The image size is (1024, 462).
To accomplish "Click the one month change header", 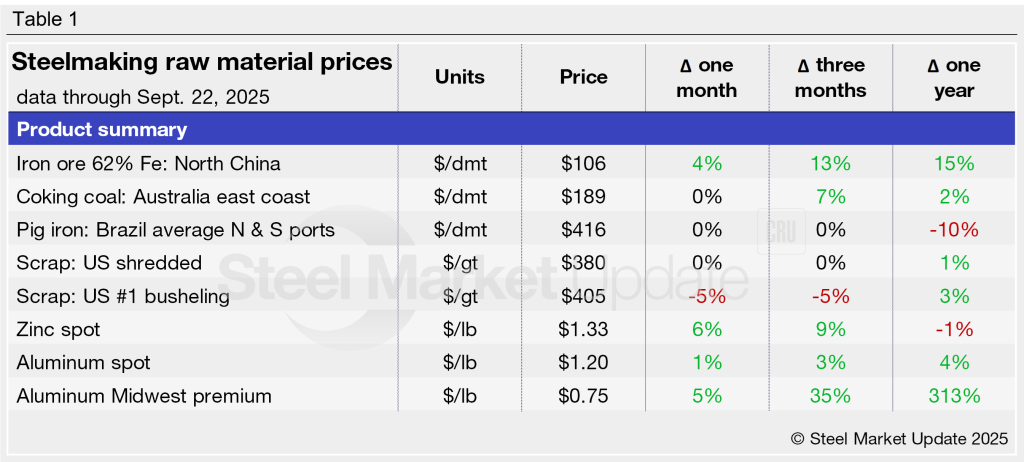I will click(x=706, y=77).
